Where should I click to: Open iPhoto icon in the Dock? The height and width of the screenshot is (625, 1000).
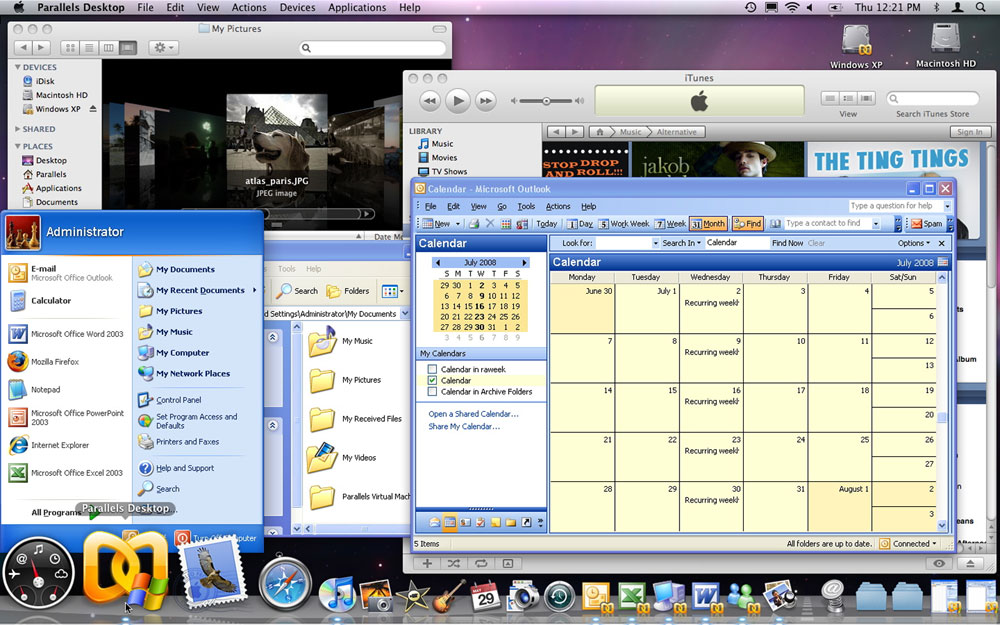click(x=376, y=594)
